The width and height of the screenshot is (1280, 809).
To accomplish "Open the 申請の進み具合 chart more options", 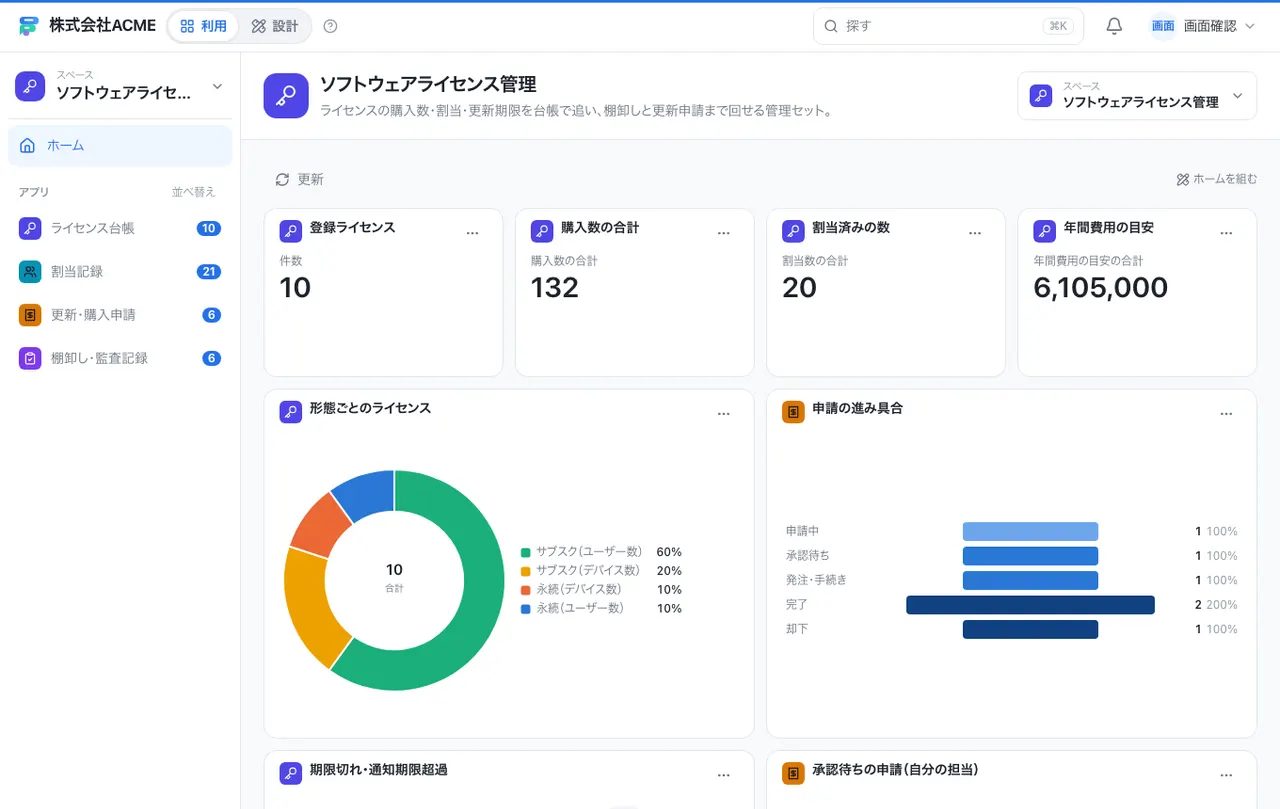I will coord(1226,413).
